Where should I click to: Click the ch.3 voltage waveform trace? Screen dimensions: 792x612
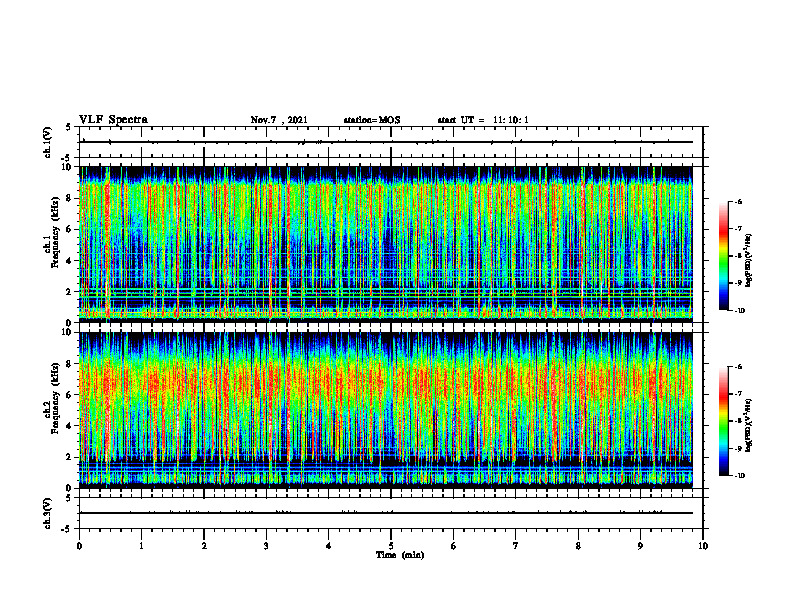386,513
